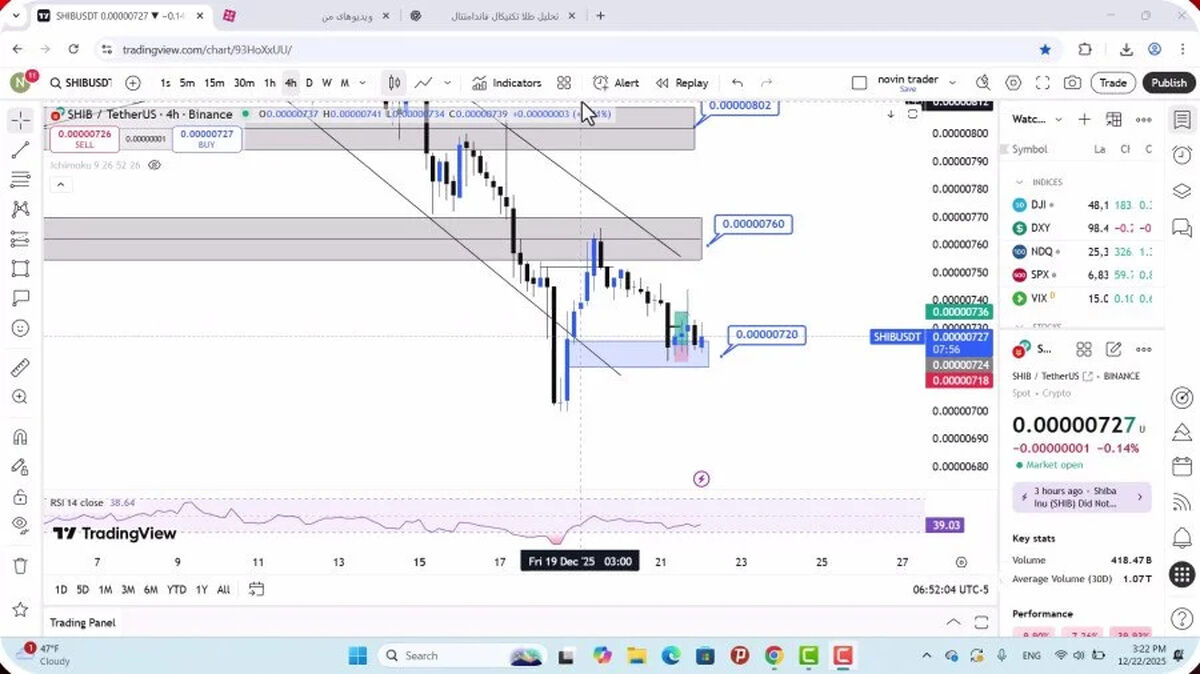Redo the chart action
Image resolution: width=1200 pixels, height=674 pixels.
pyautogui.click(x=767, y=83)
